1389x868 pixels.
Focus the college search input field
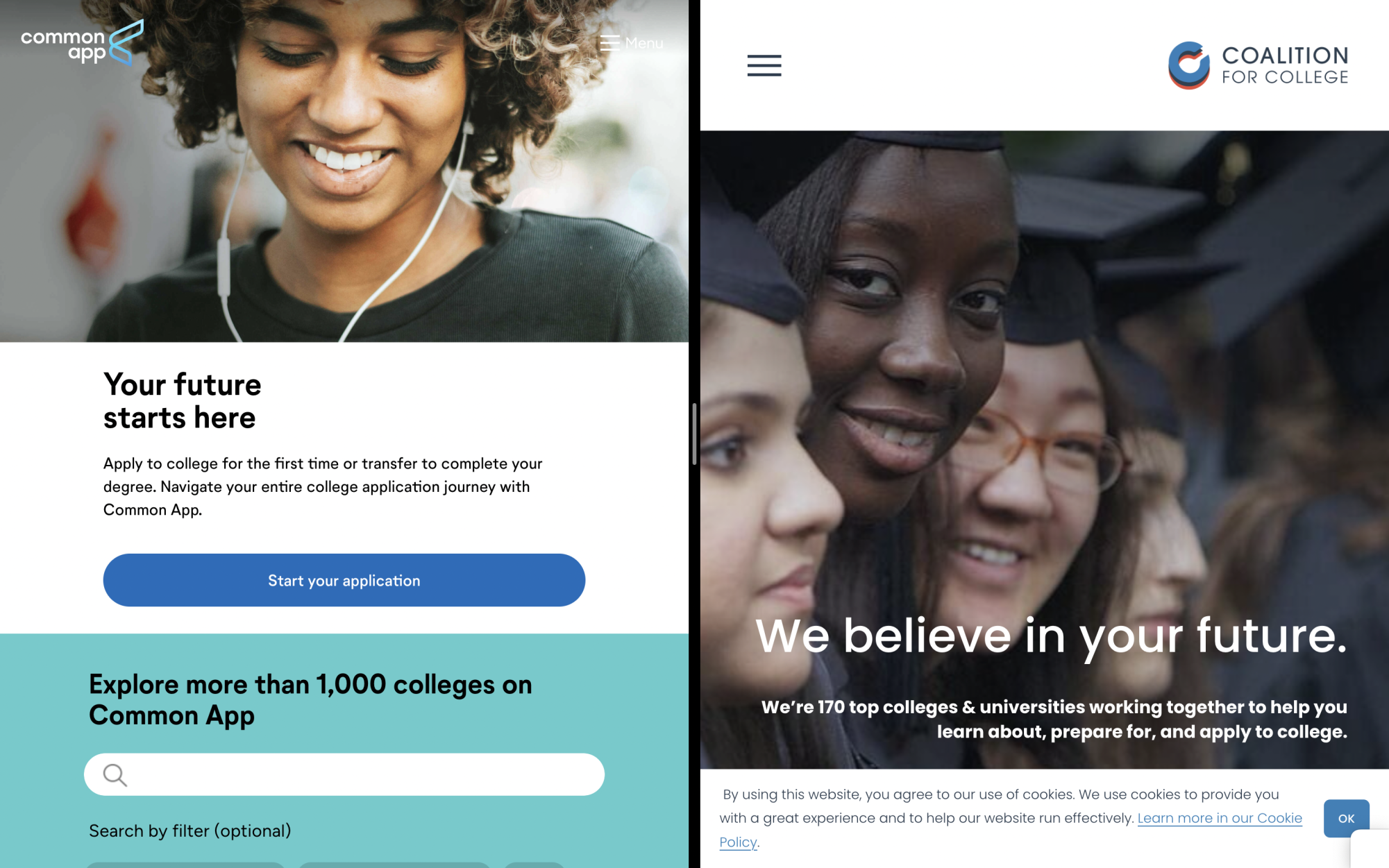coord(344,774)
